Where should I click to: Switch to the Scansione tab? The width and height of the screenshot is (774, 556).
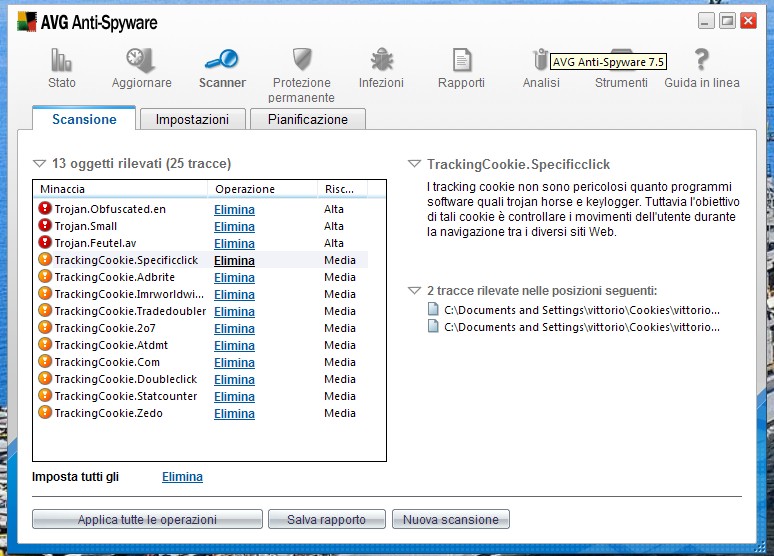(x=84, y=119)
